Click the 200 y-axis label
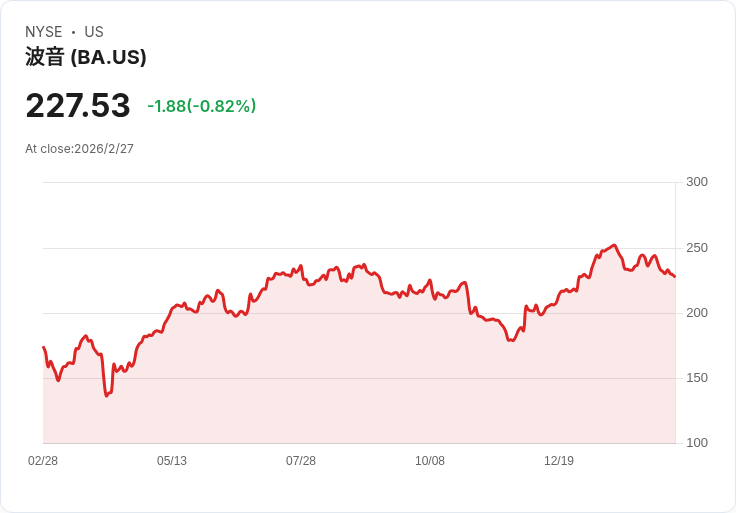 (696, 313)
